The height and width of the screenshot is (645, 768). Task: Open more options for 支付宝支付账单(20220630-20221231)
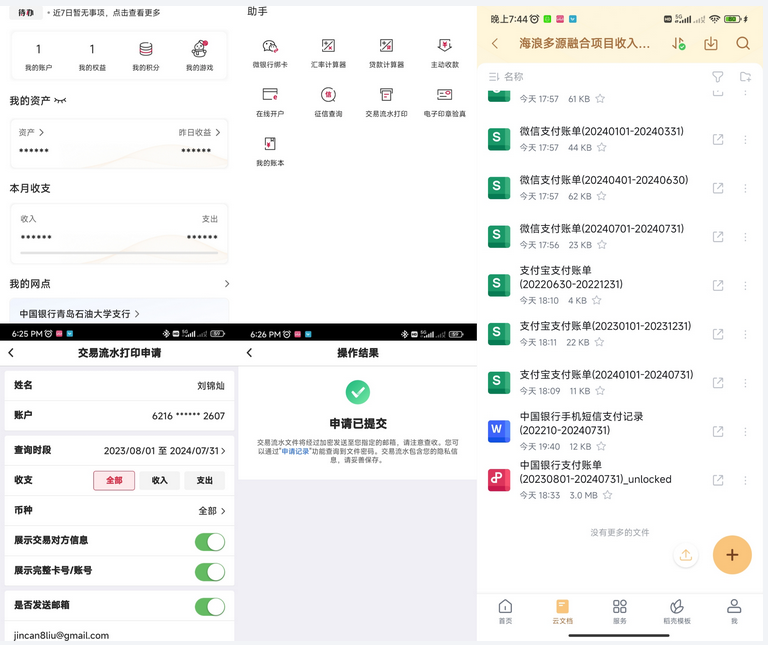coord(745,285)
